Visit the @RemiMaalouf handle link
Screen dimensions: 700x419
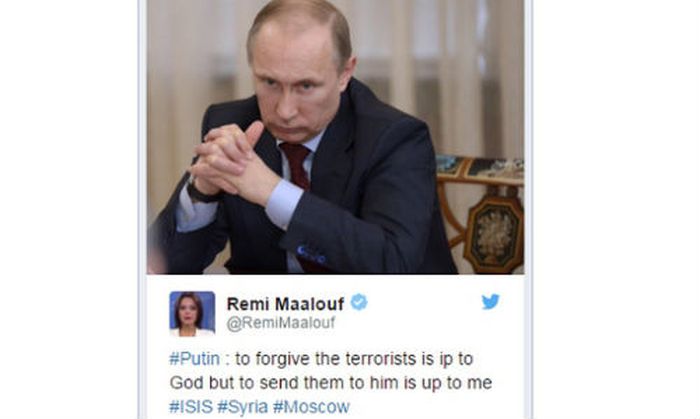point(281,323)
